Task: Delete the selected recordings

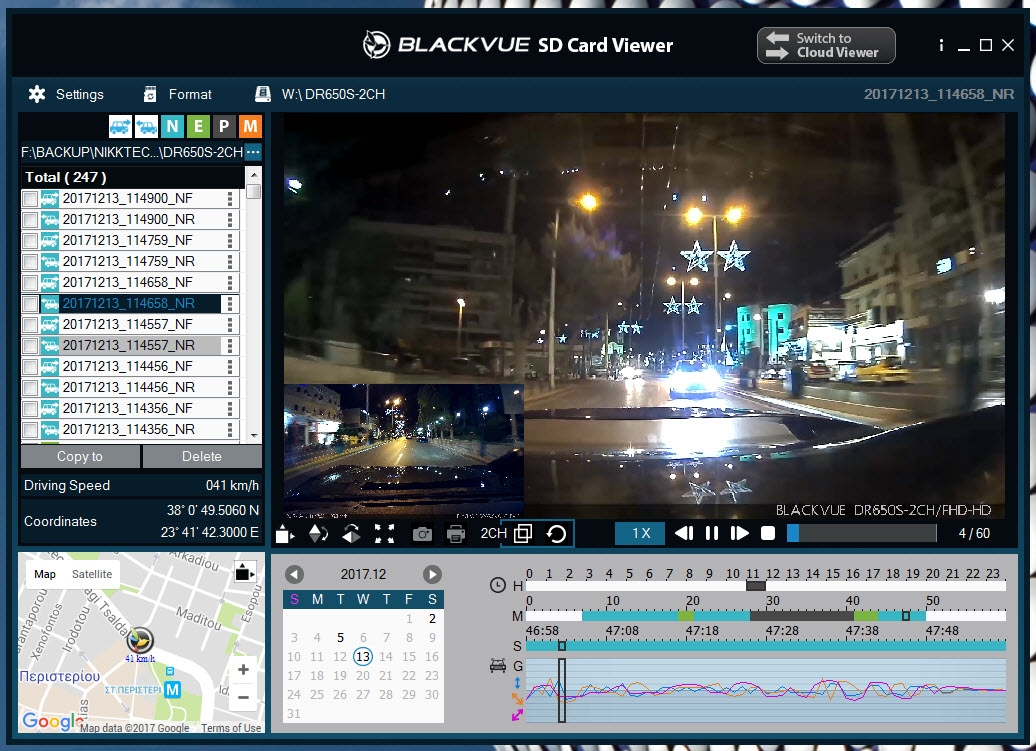Action: click(x=202, y=456)
